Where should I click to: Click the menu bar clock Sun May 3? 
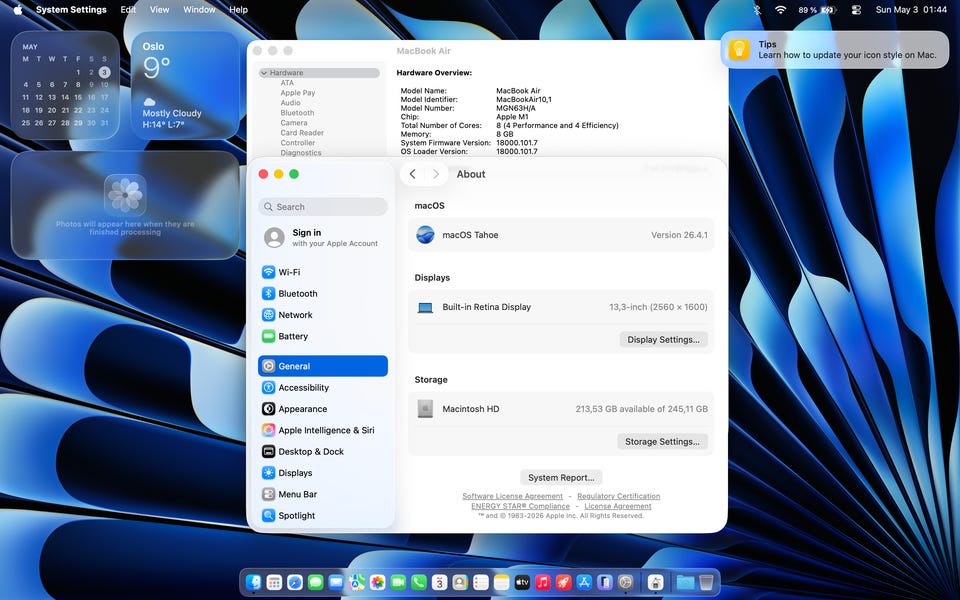tap(911, 10)
